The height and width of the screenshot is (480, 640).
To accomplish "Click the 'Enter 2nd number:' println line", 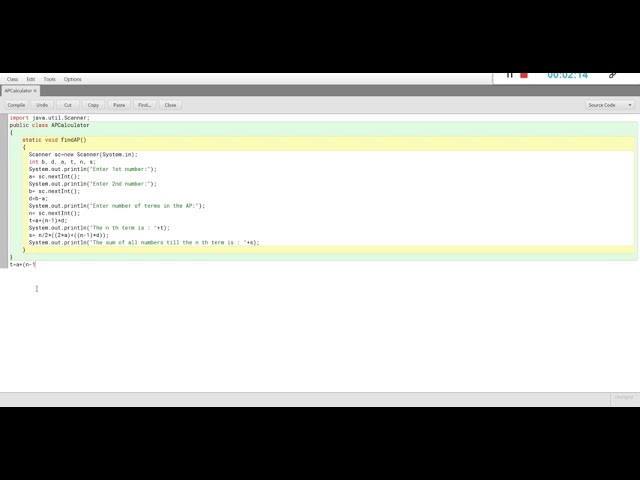I will click(x=93, y=184).
